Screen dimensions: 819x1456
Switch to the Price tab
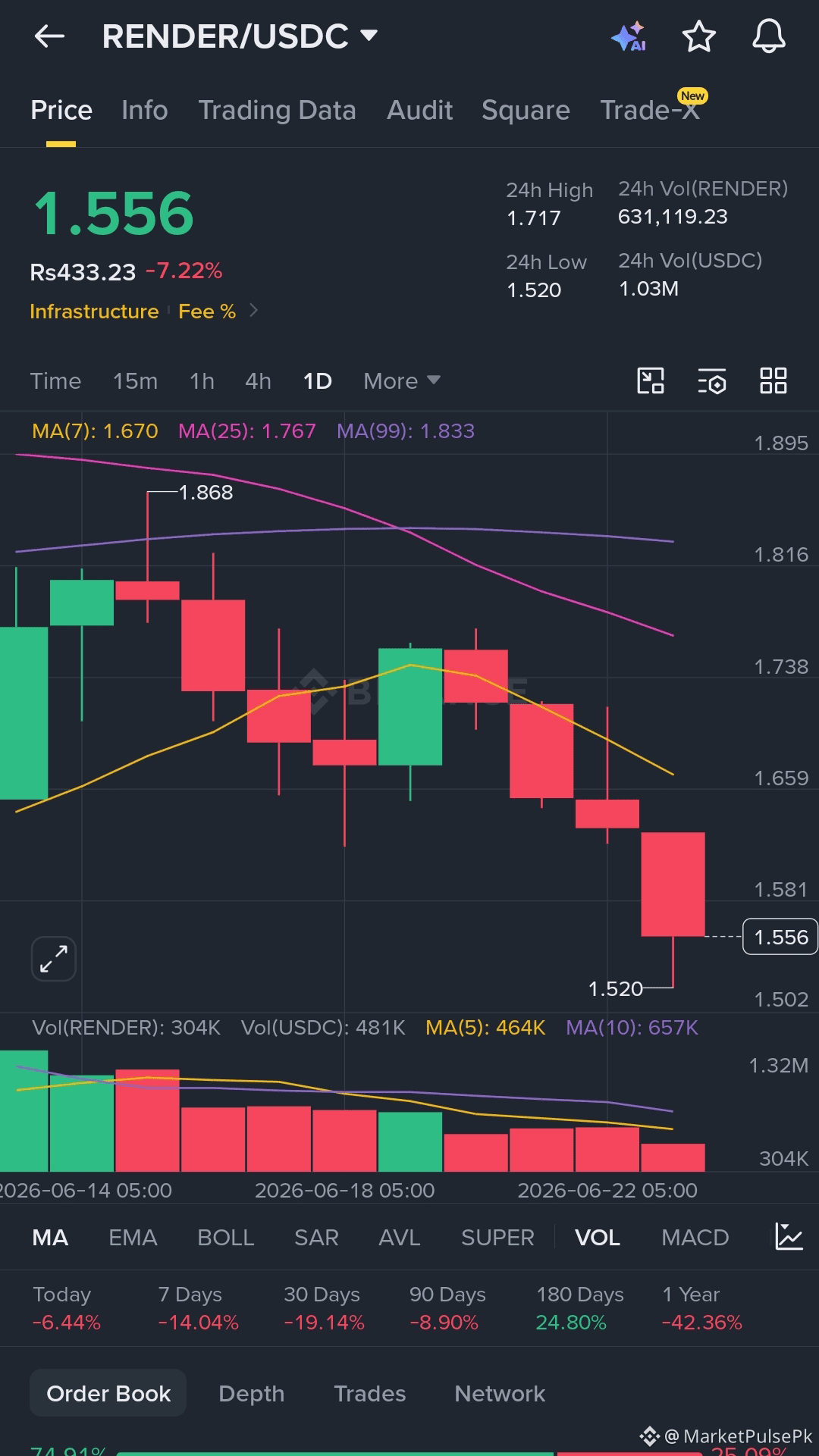(x=61, y=111)
